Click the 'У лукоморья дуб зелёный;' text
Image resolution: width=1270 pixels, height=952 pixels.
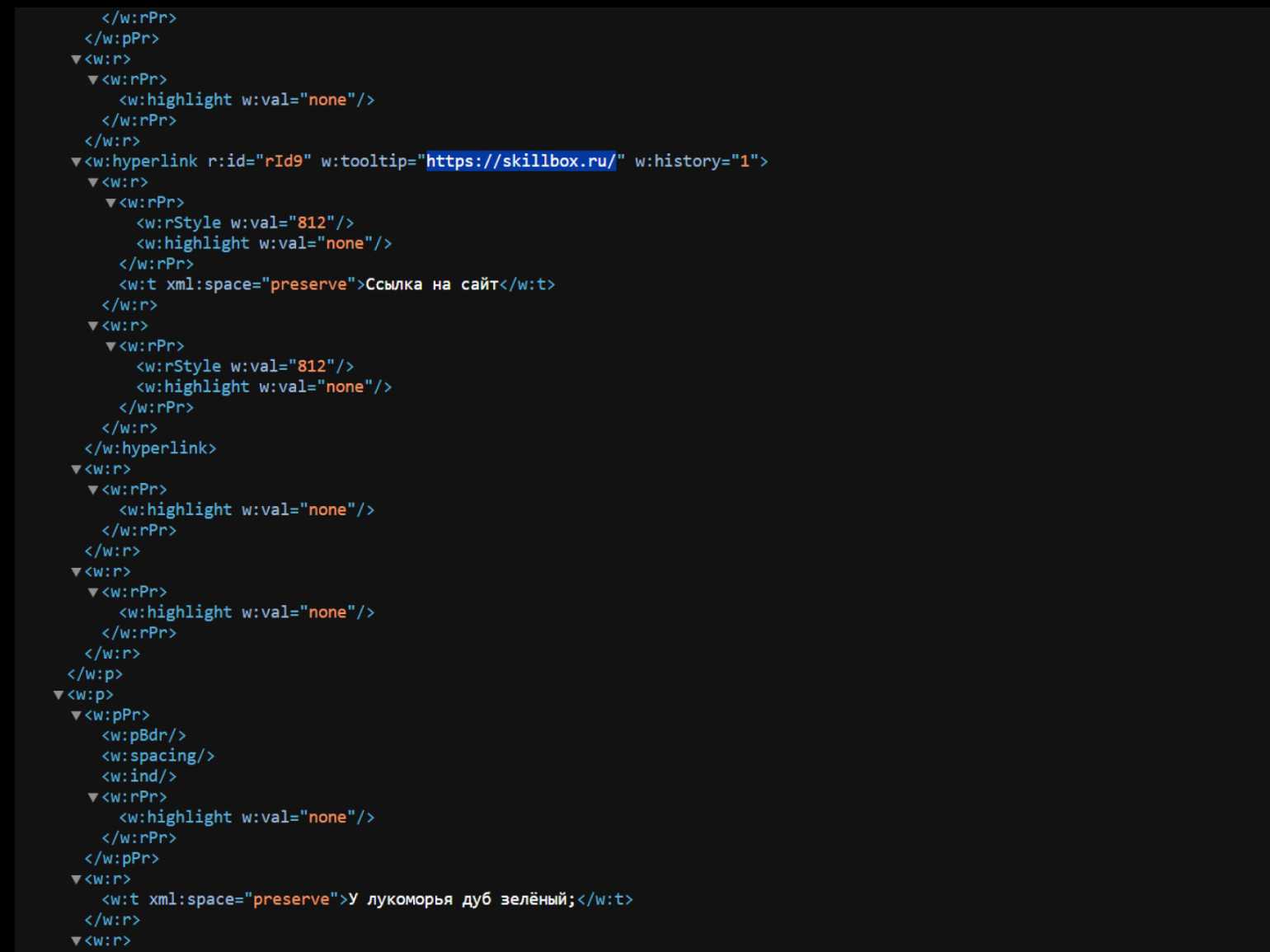click(x=461, y=899)
